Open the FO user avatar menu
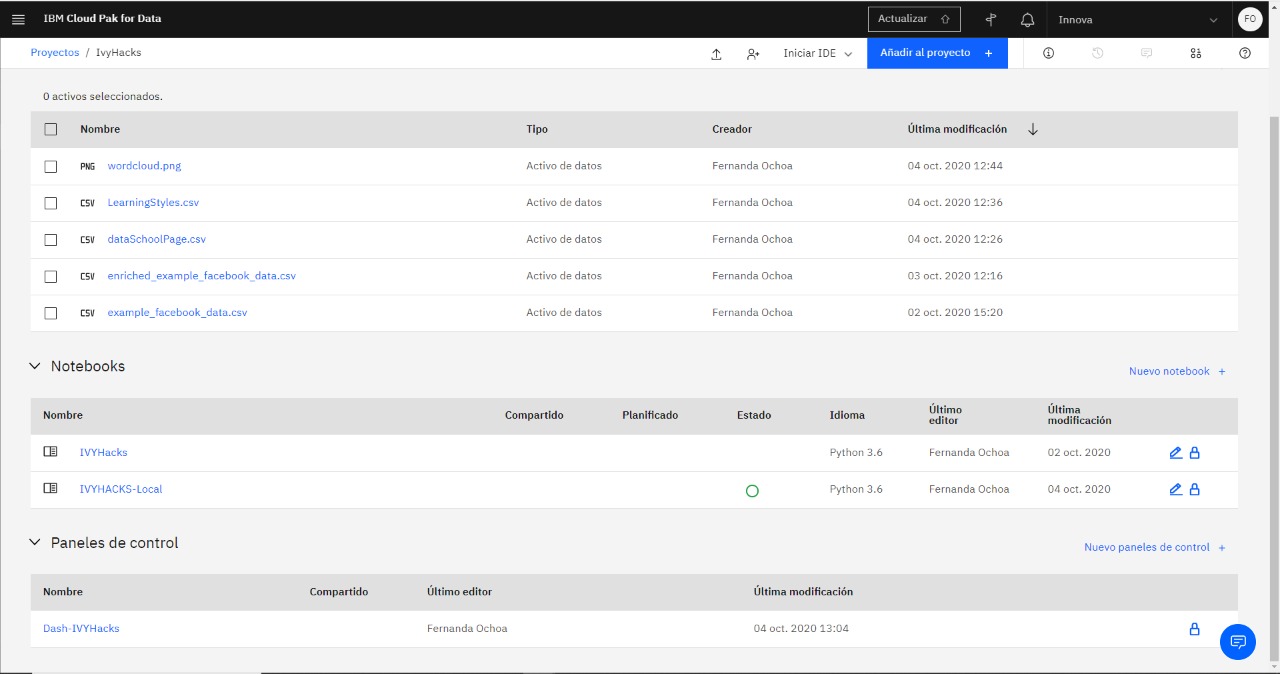This screenshot has height=674, width=1280. [x=1249, y=19]
